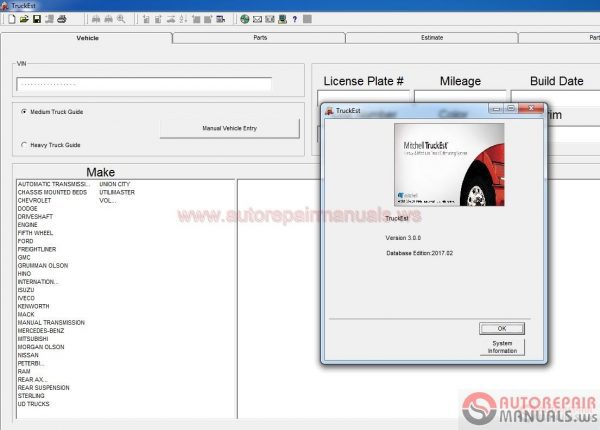Click the sort (A-Z arrow) toolbar icon

[183, 19]
